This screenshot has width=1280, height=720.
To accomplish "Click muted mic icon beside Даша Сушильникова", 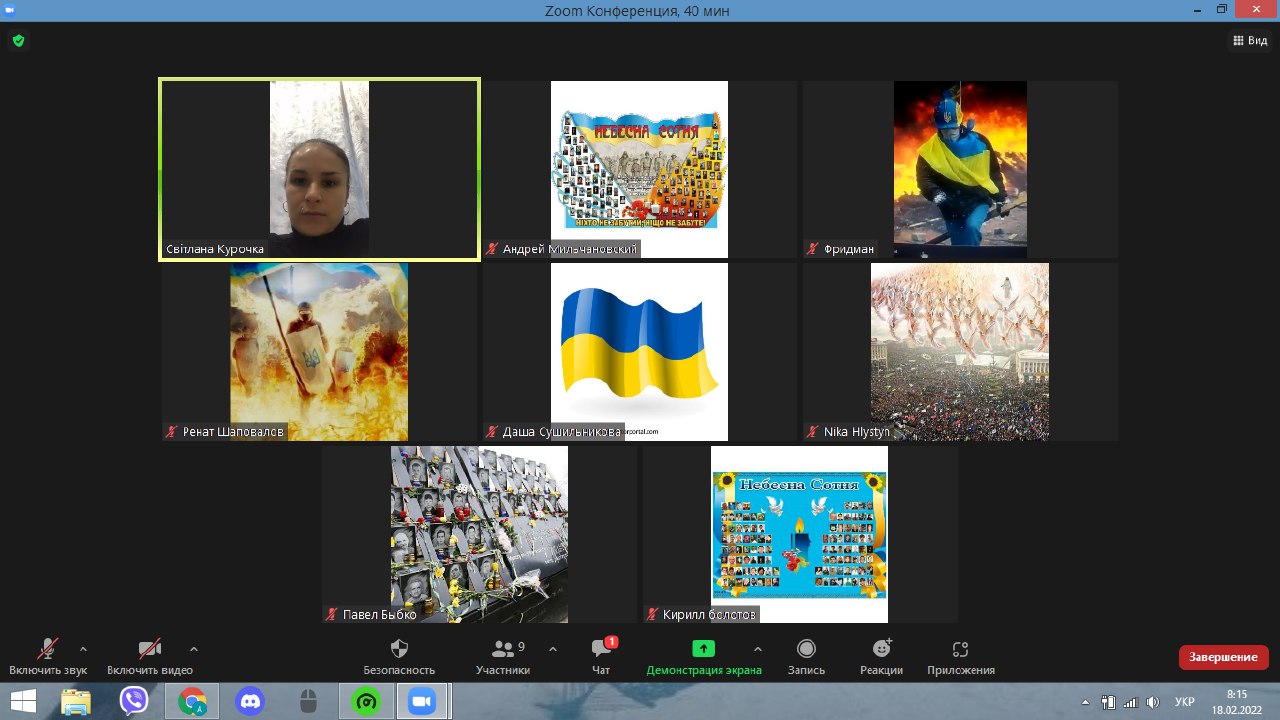I will tap(492, 432).
